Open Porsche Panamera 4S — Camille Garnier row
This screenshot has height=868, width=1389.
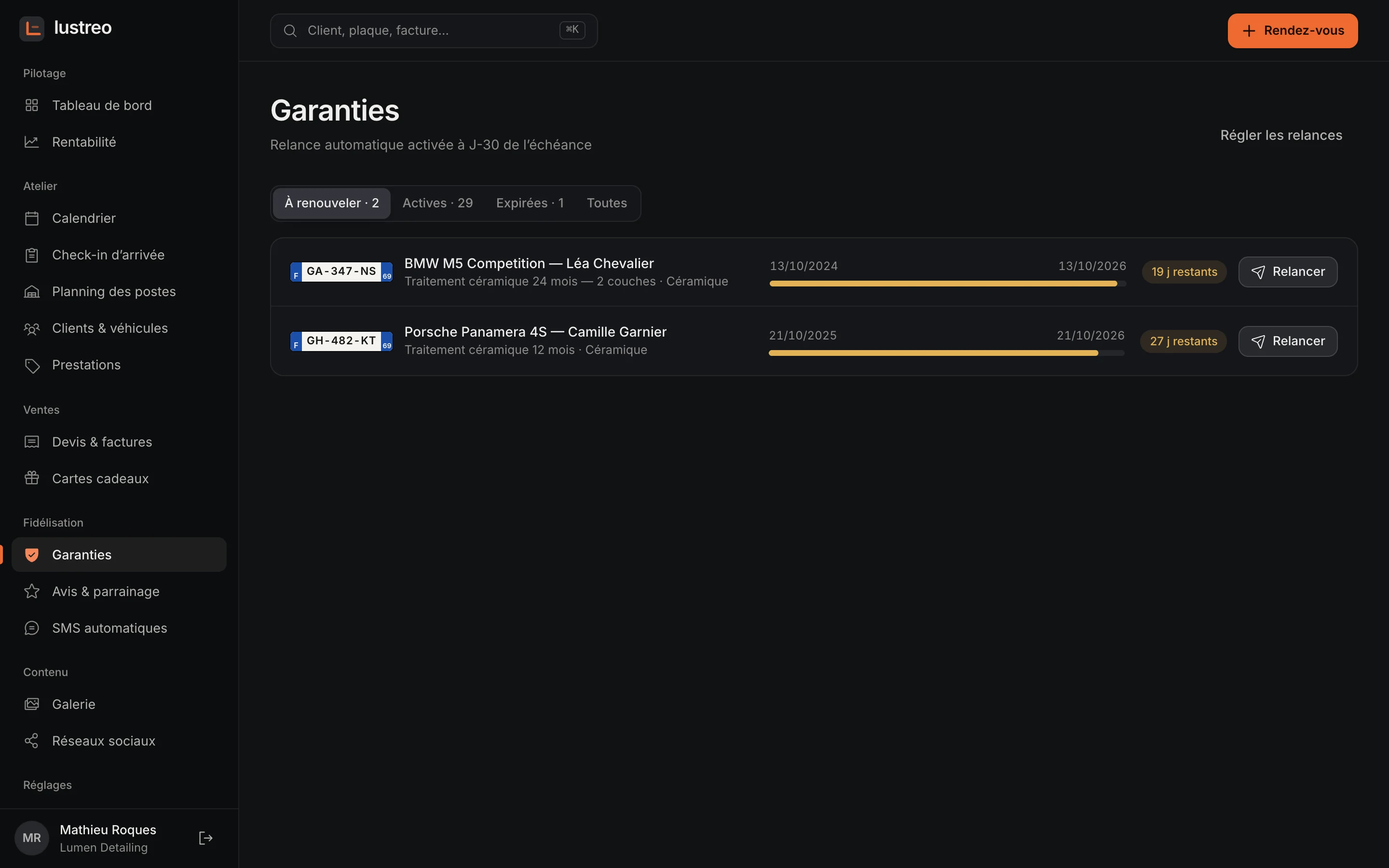814,341
